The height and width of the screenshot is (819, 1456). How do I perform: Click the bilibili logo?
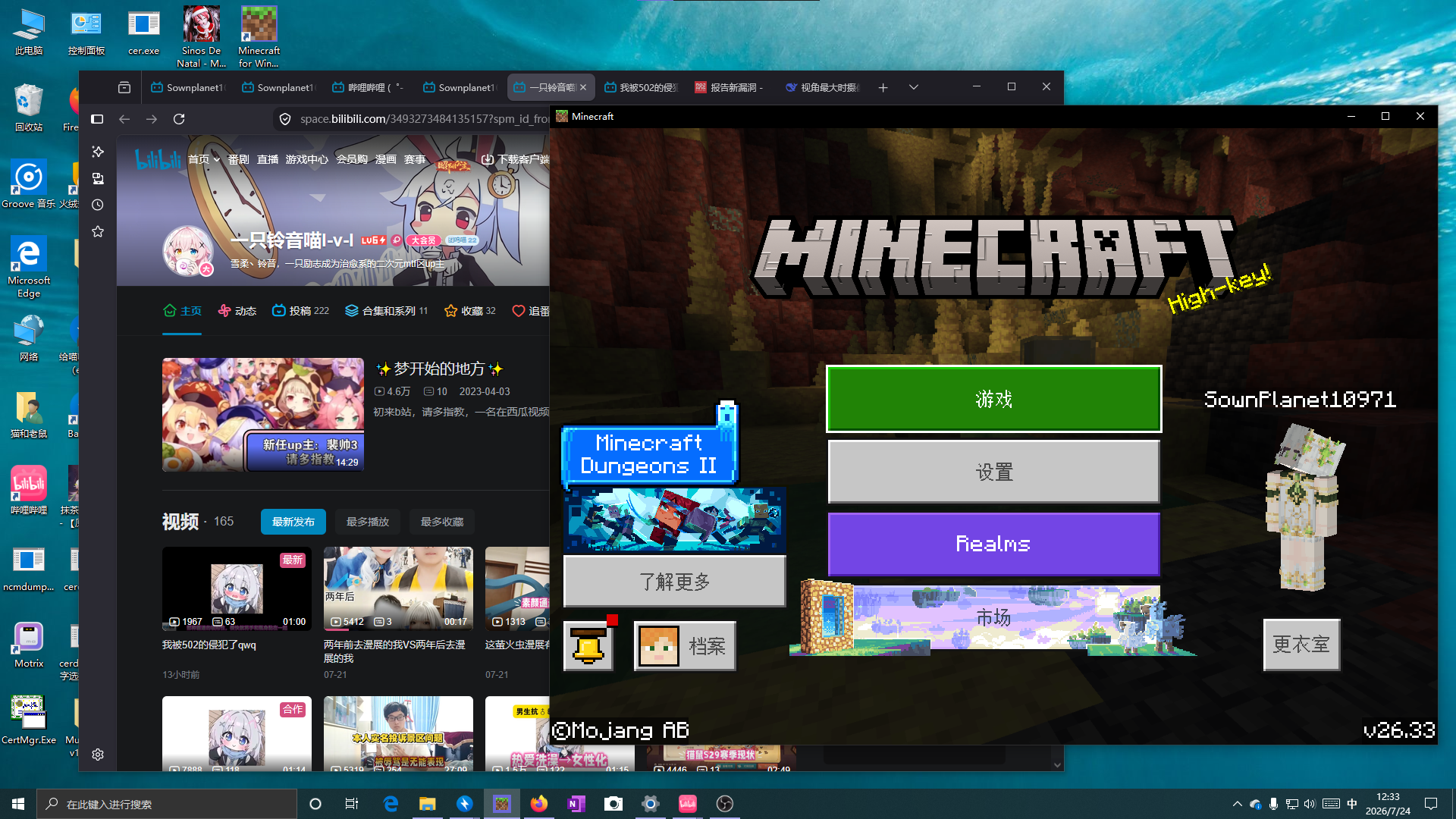pyautogui.click(x=158, y=159)
